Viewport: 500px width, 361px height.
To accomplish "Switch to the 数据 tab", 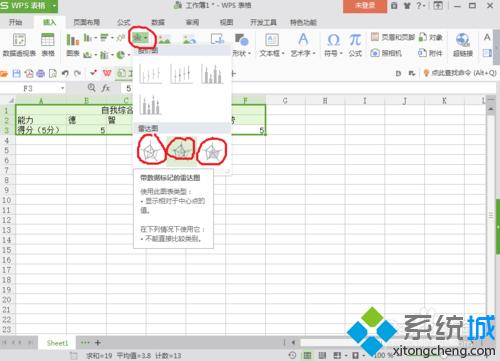I will click(158, 22).
